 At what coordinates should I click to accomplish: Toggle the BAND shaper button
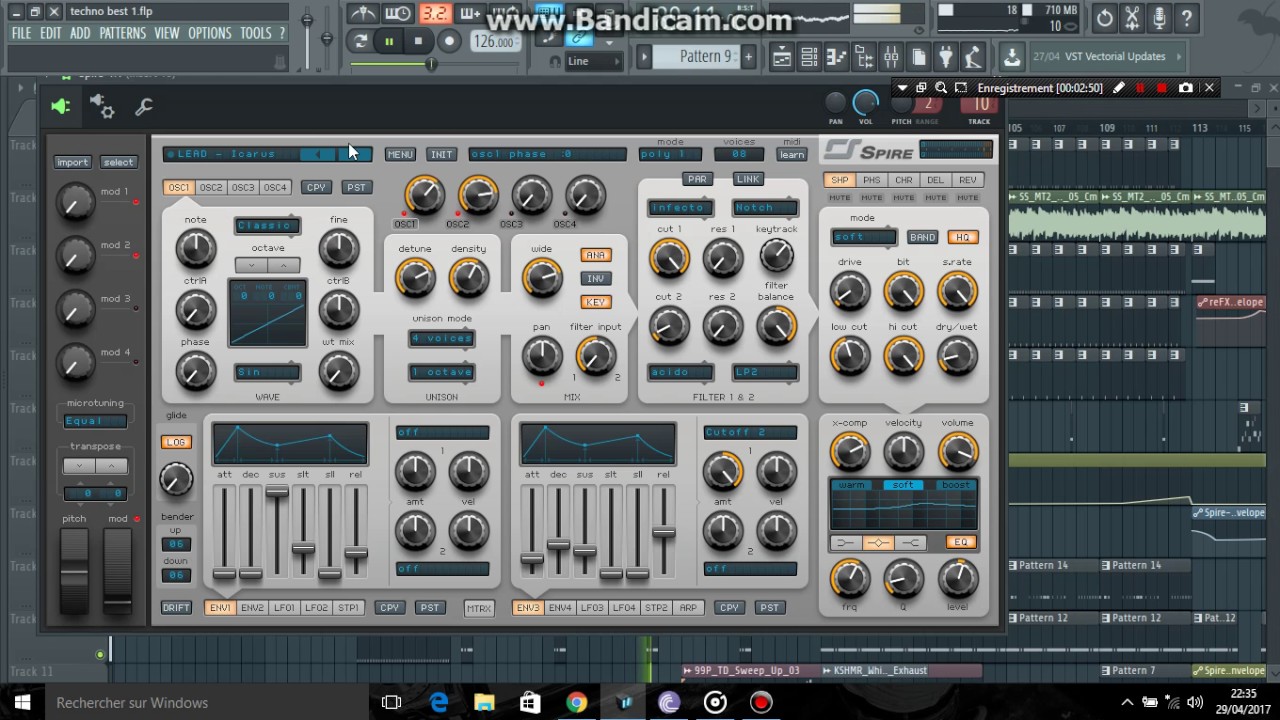922,237
